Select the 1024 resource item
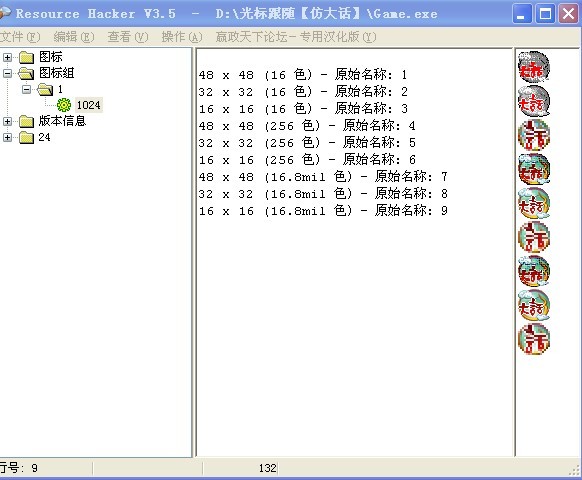This screenshot has width=582, height=480. click(x=88, y=105)
